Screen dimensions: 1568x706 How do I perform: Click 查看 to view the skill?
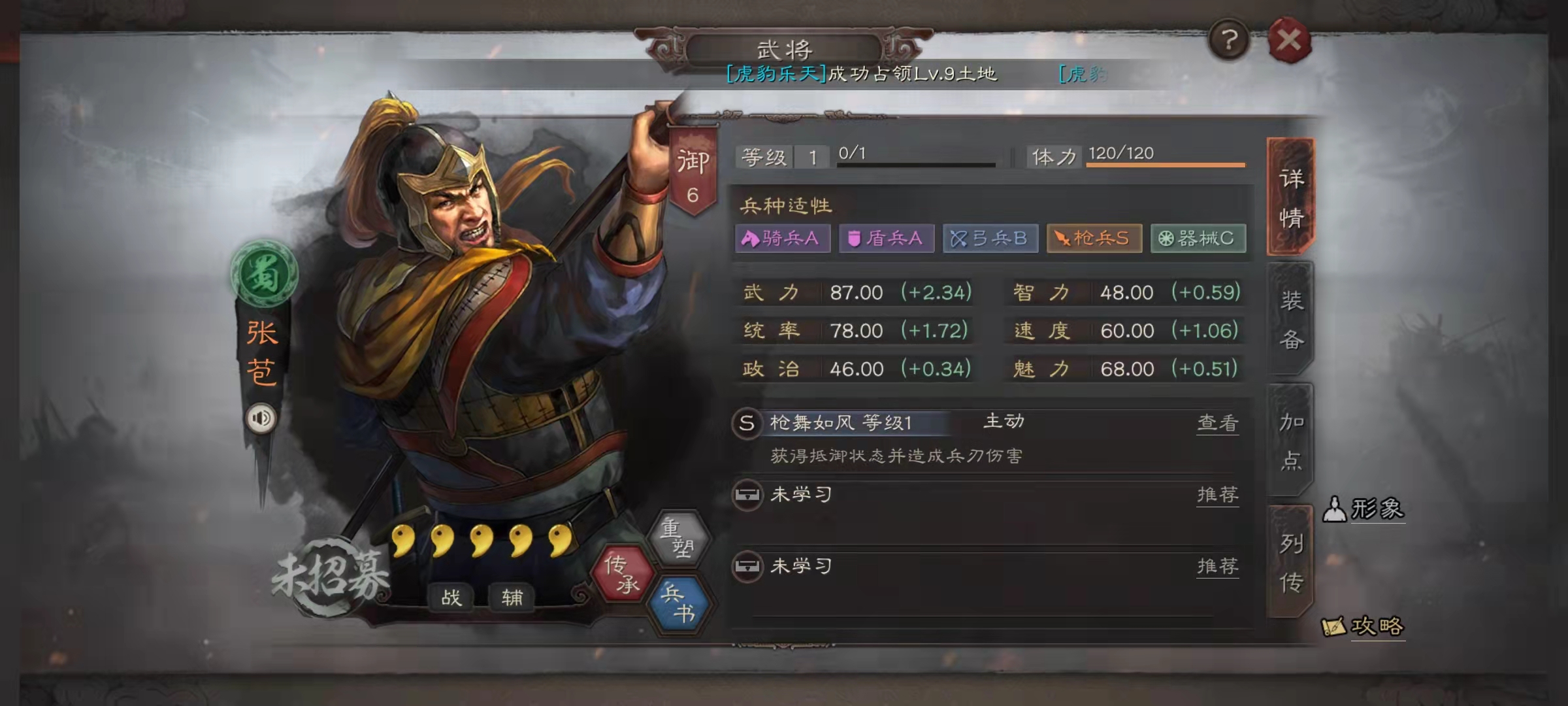1218,423
